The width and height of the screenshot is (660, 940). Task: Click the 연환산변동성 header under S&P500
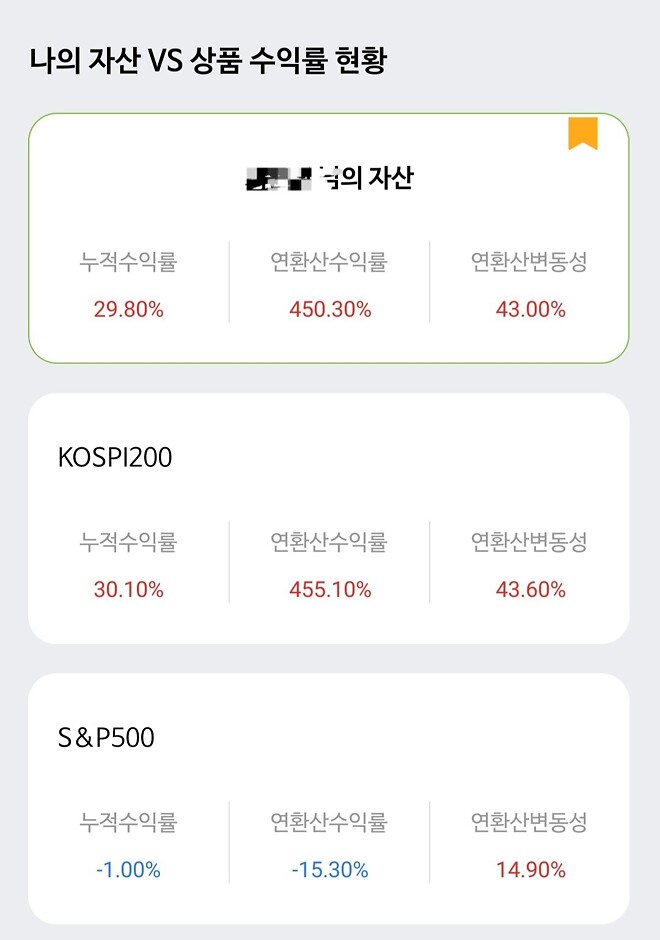(533, 822)
